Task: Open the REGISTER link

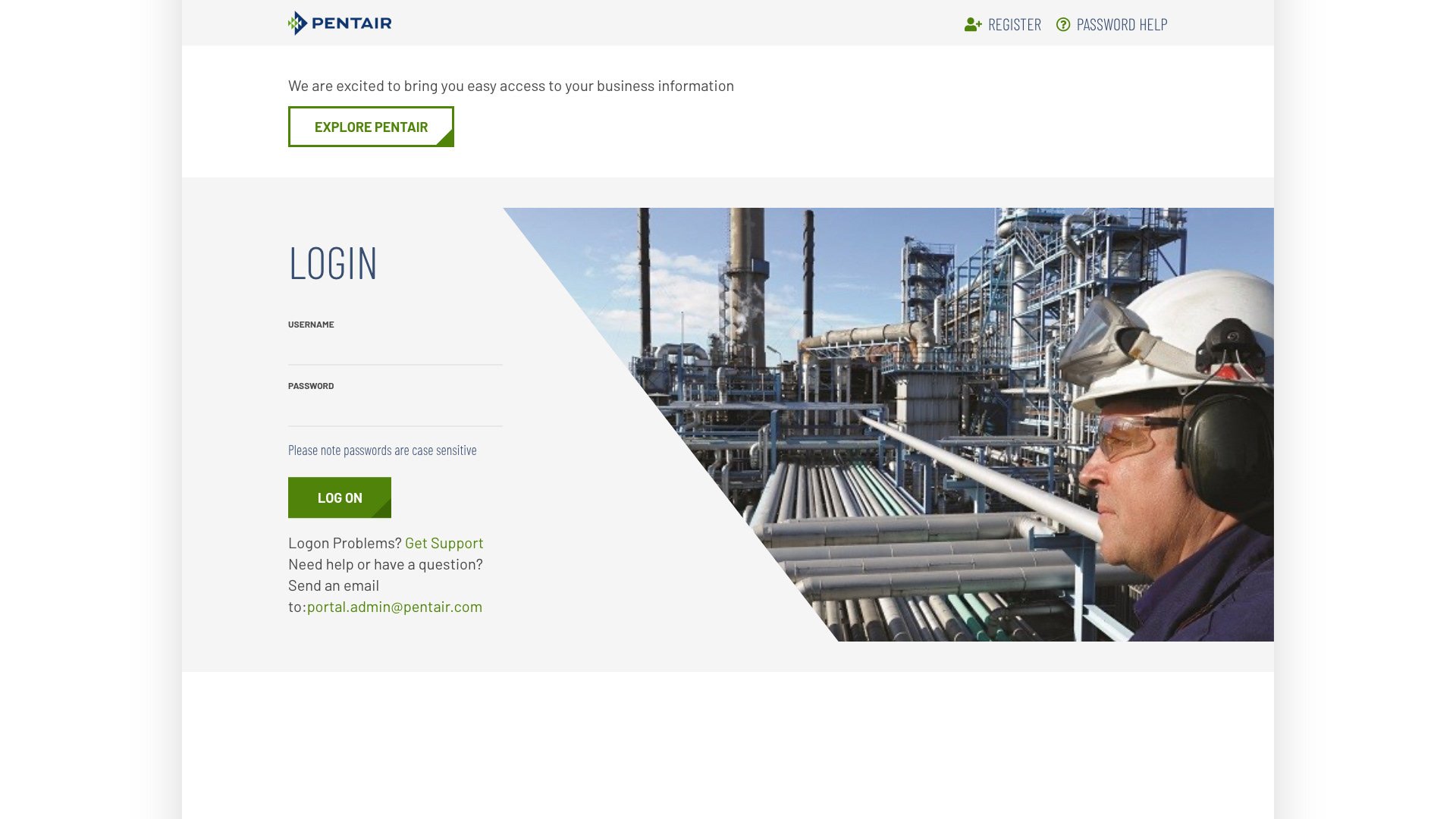Action: click(x=1014, y=25)
